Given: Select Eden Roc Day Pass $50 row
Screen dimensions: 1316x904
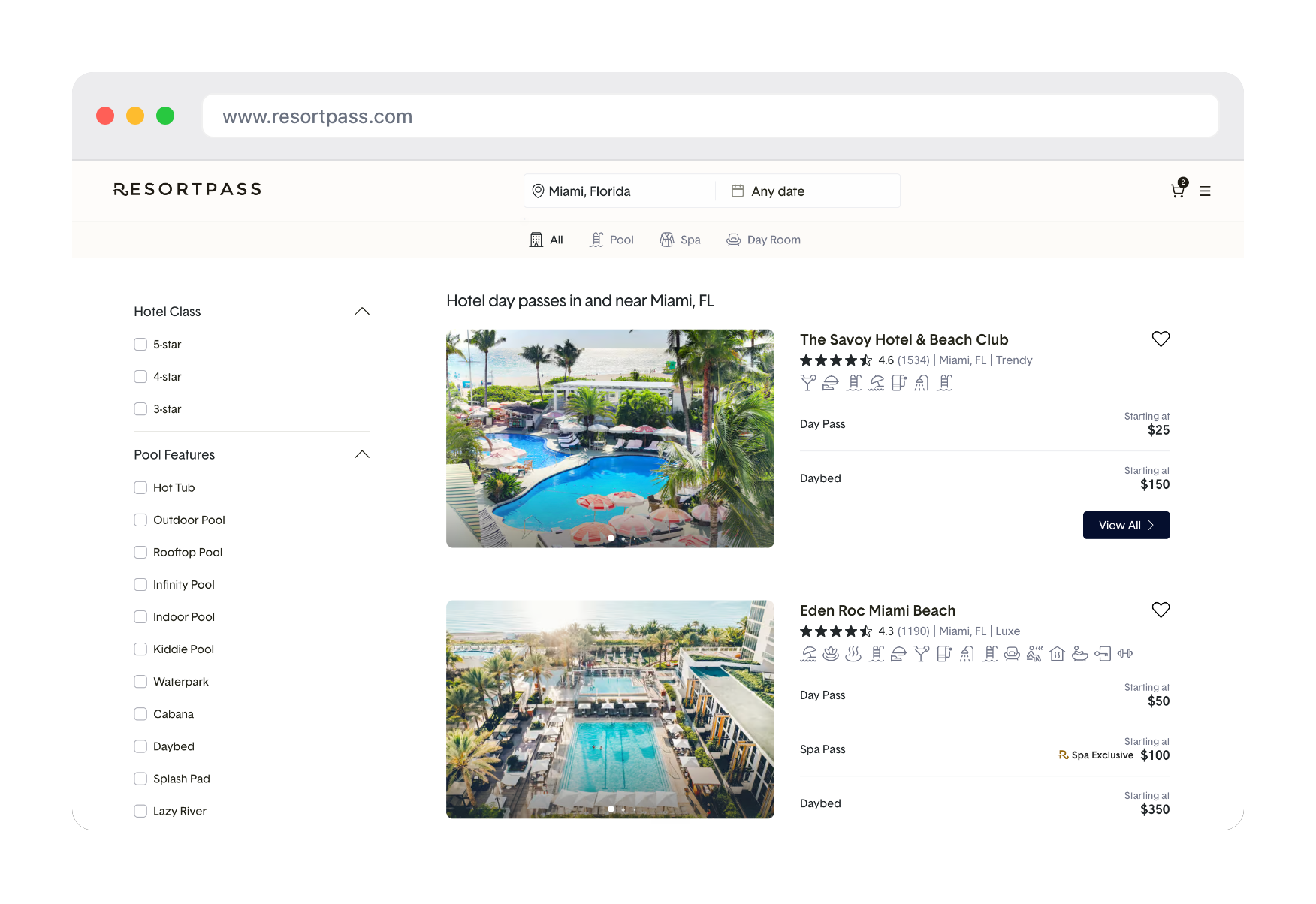Looking at the screenshot, I should tap(985, 695).
